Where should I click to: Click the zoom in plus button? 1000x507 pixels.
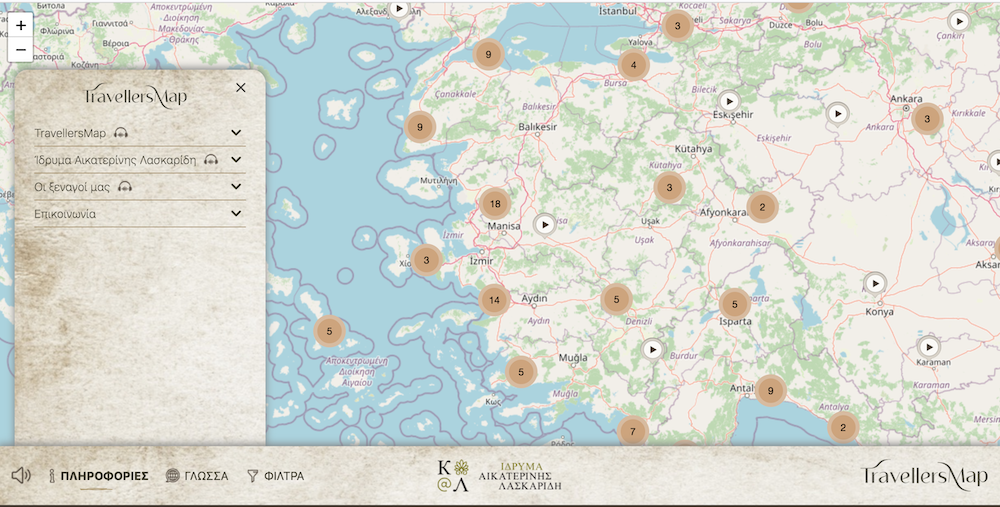[21, 26]
